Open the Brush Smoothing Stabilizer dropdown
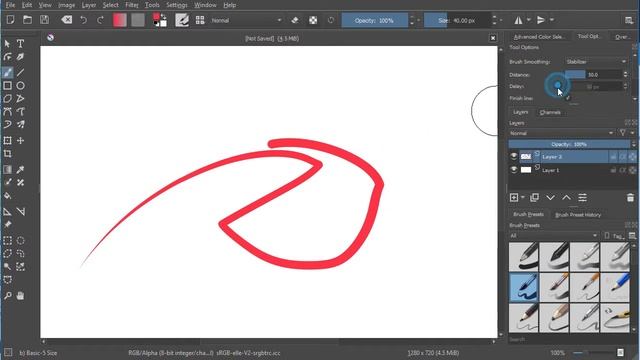The height and width of the screenshot is (360, 640). tap(596, 62)
